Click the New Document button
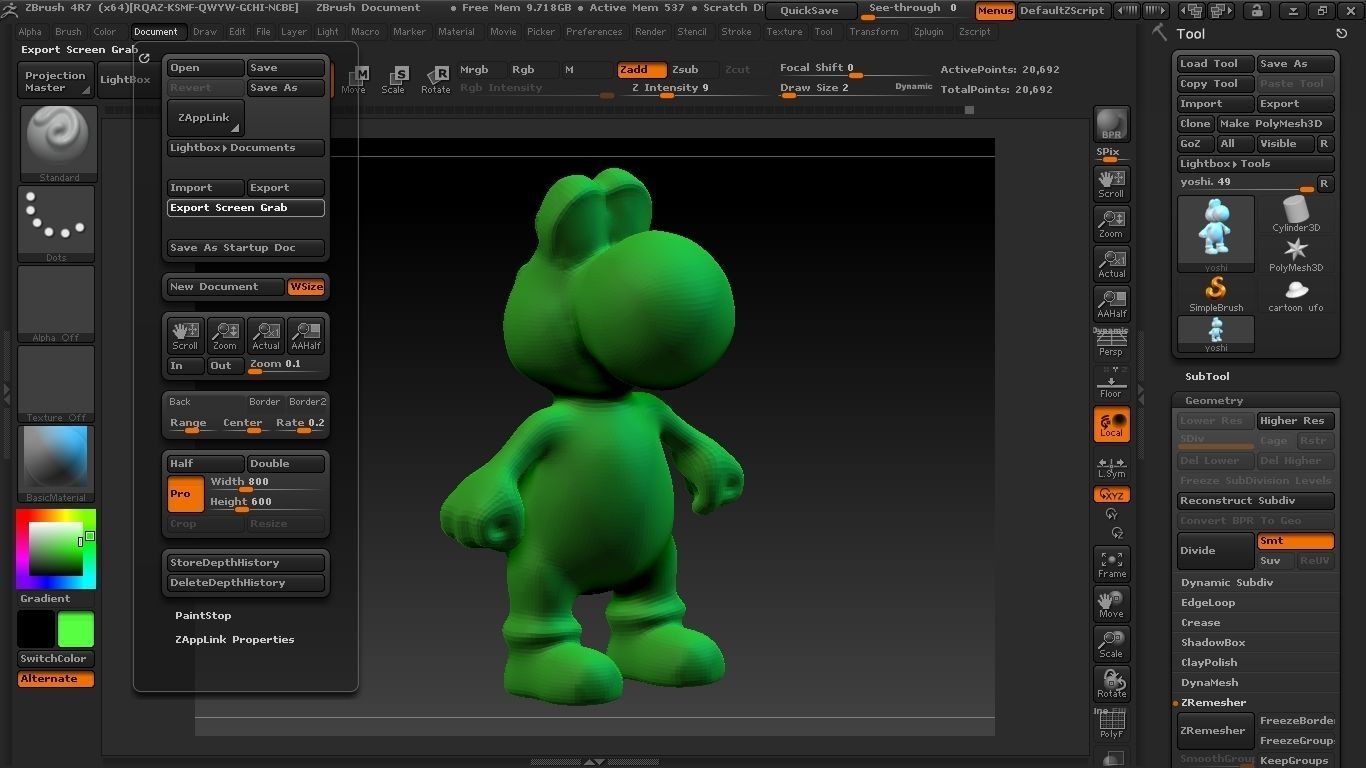 tap(226, 287)
